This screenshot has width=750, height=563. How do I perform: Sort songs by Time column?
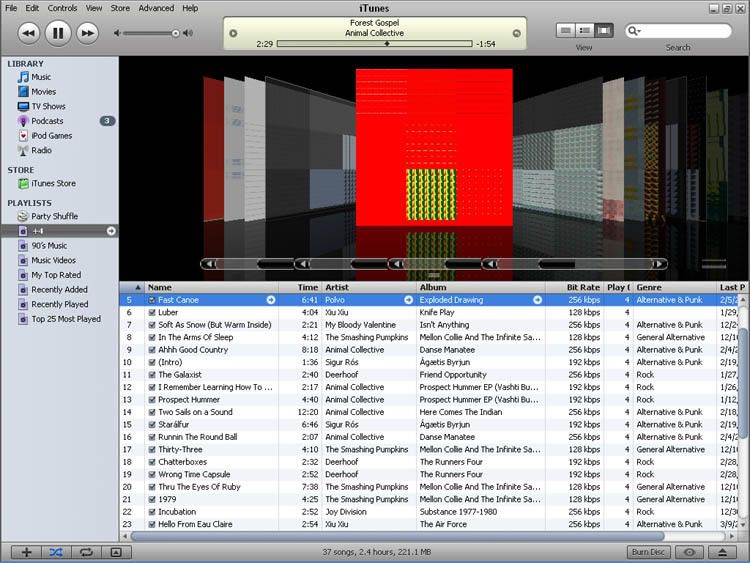point(300,287)
